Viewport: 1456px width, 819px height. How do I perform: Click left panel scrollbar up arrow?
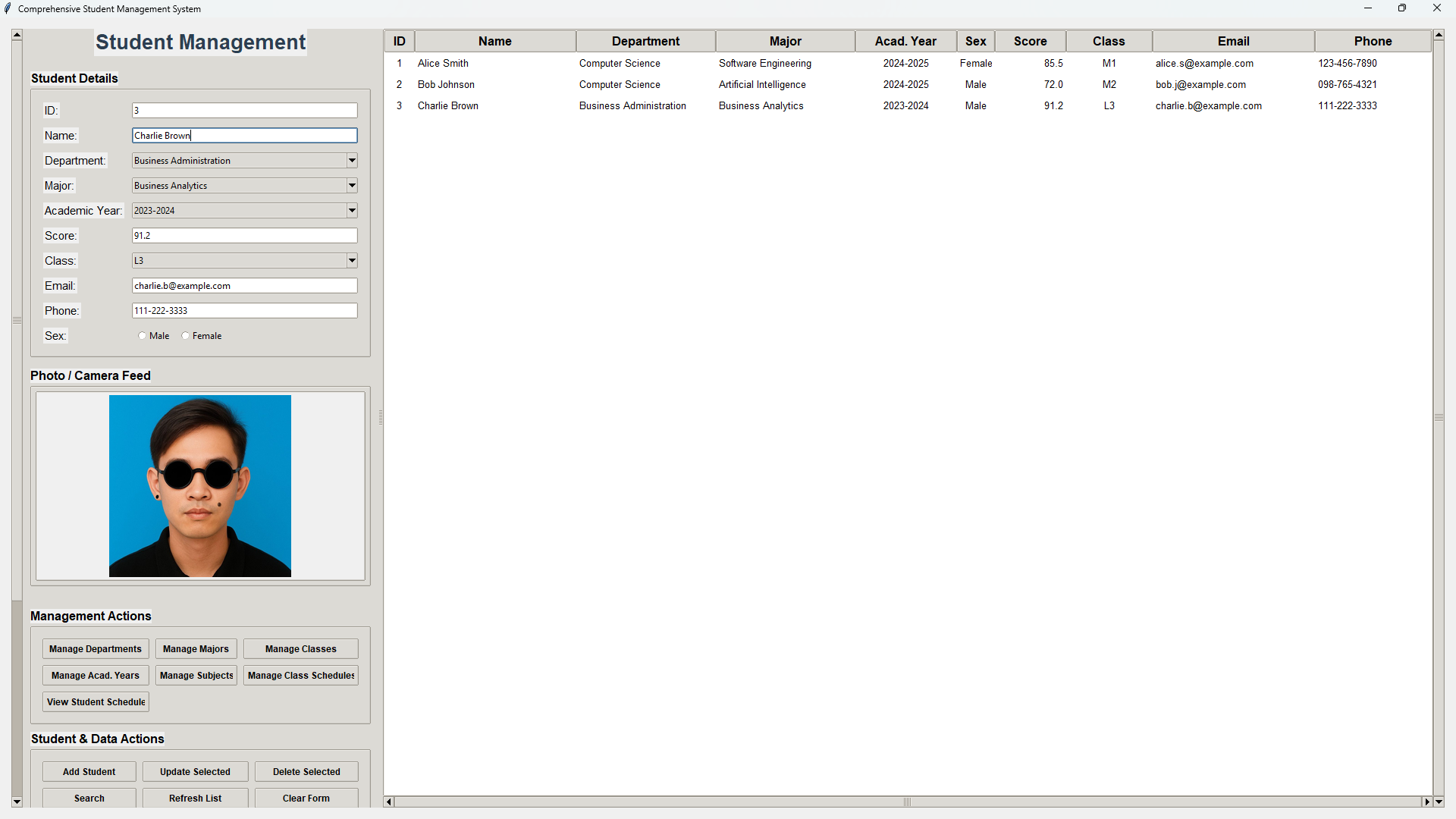pos(17,35)
